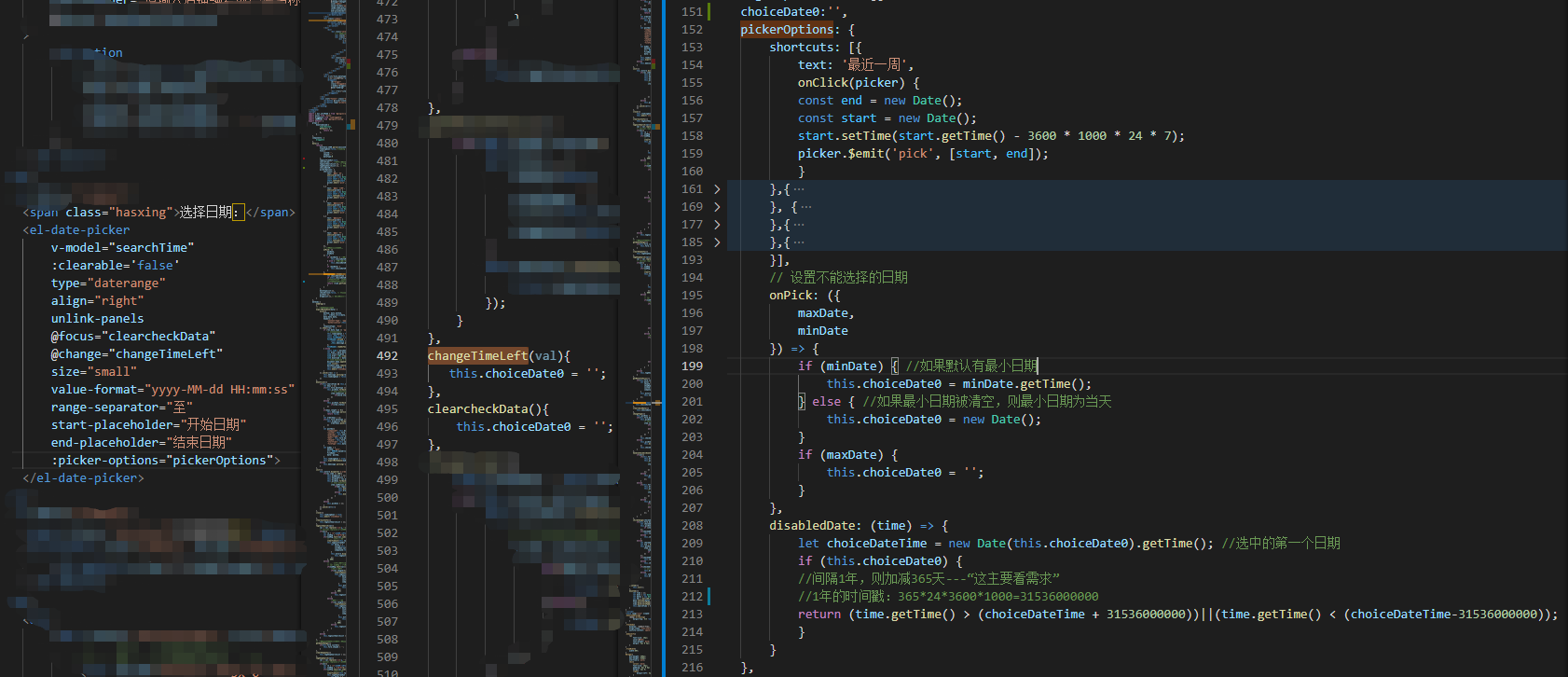Viewport: 1568px width, 677px height.
Task: Click the disabledDate: (time) => { line
Action: coord(859,526)
